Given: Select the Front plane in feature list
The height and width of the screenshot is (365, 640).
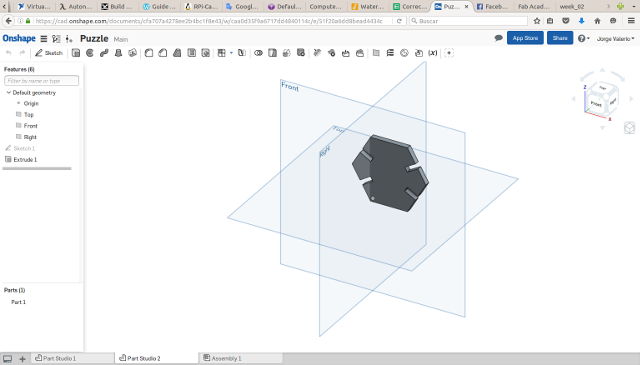Looking at the screenshot, I should pyautogui.click(x=30, y=126).
